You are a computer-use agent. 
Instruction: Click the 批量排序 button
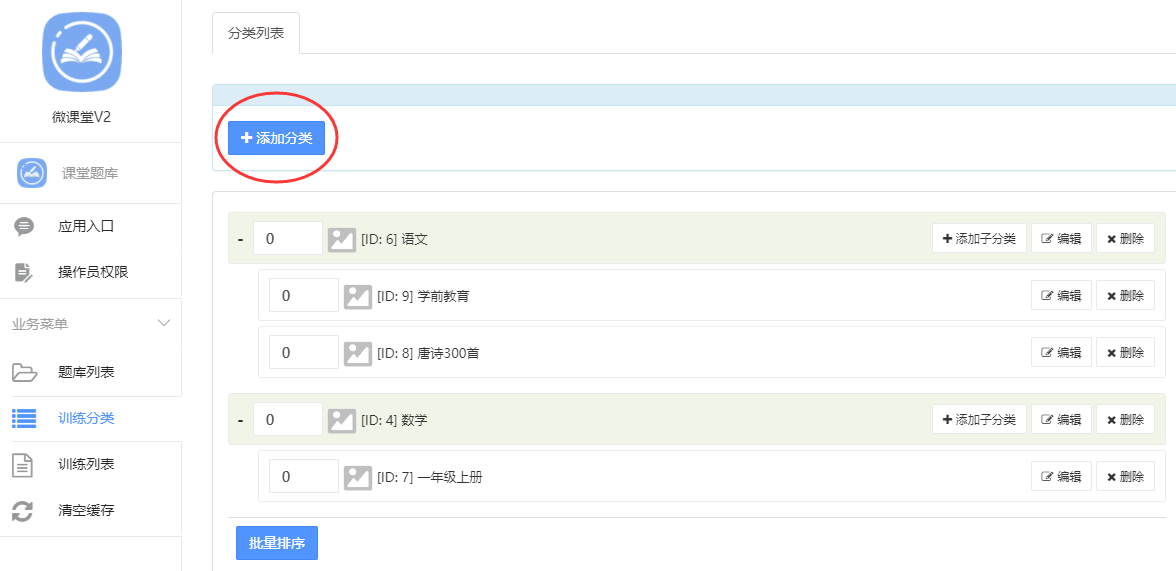(277, 543)
